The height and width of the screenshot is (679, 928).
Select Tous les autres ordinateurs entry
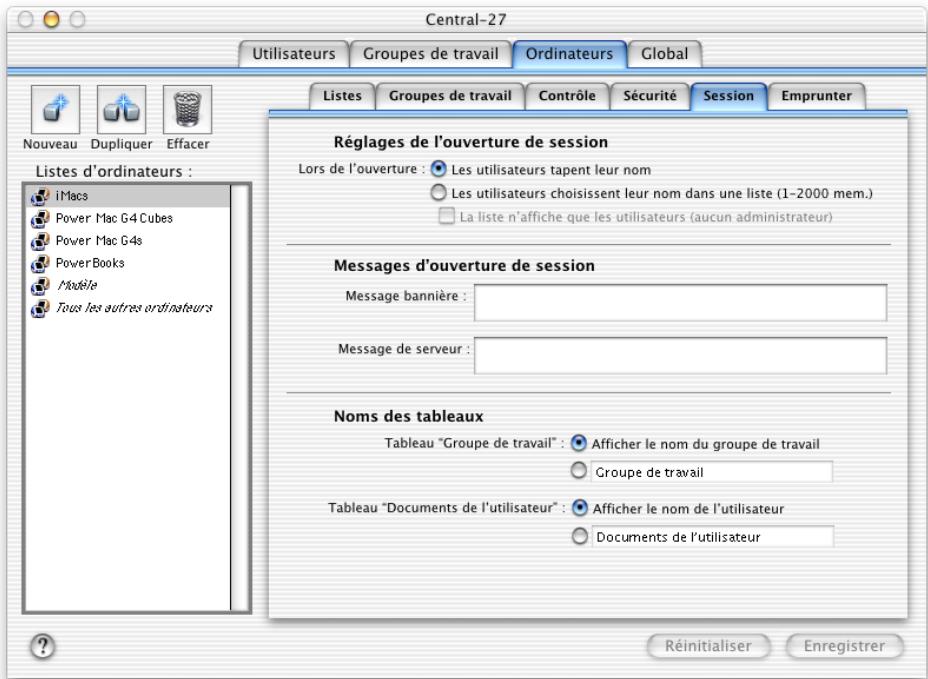pos(128,308)
